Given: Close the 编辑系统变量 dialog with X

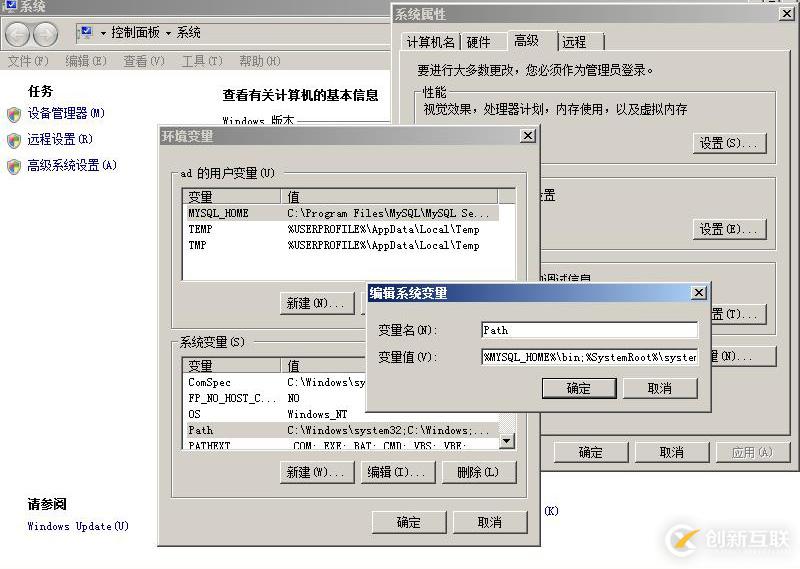Looking at the screenshot, I should [x=698, y=292].
